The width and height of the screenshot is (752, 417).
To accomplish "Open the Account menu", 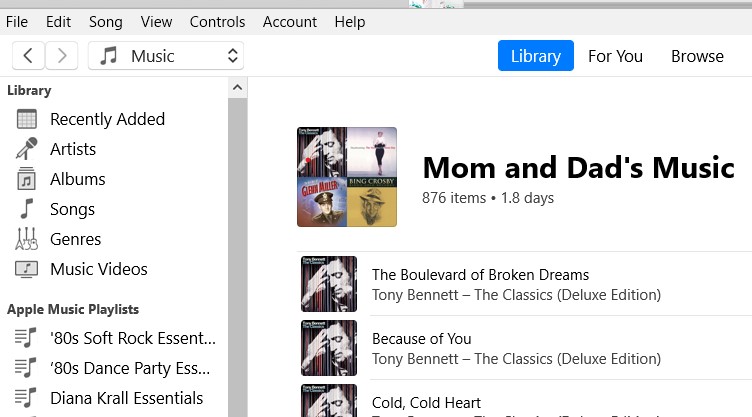I will [290, 22].
